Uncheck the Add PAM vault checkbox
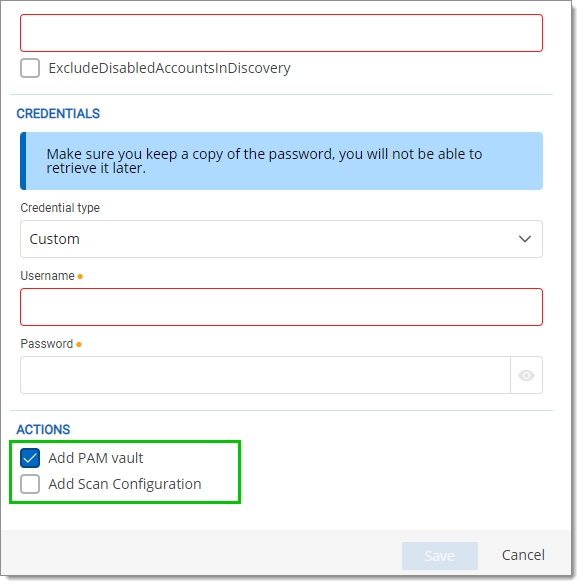582x586 pixels. tap(30, 458)
